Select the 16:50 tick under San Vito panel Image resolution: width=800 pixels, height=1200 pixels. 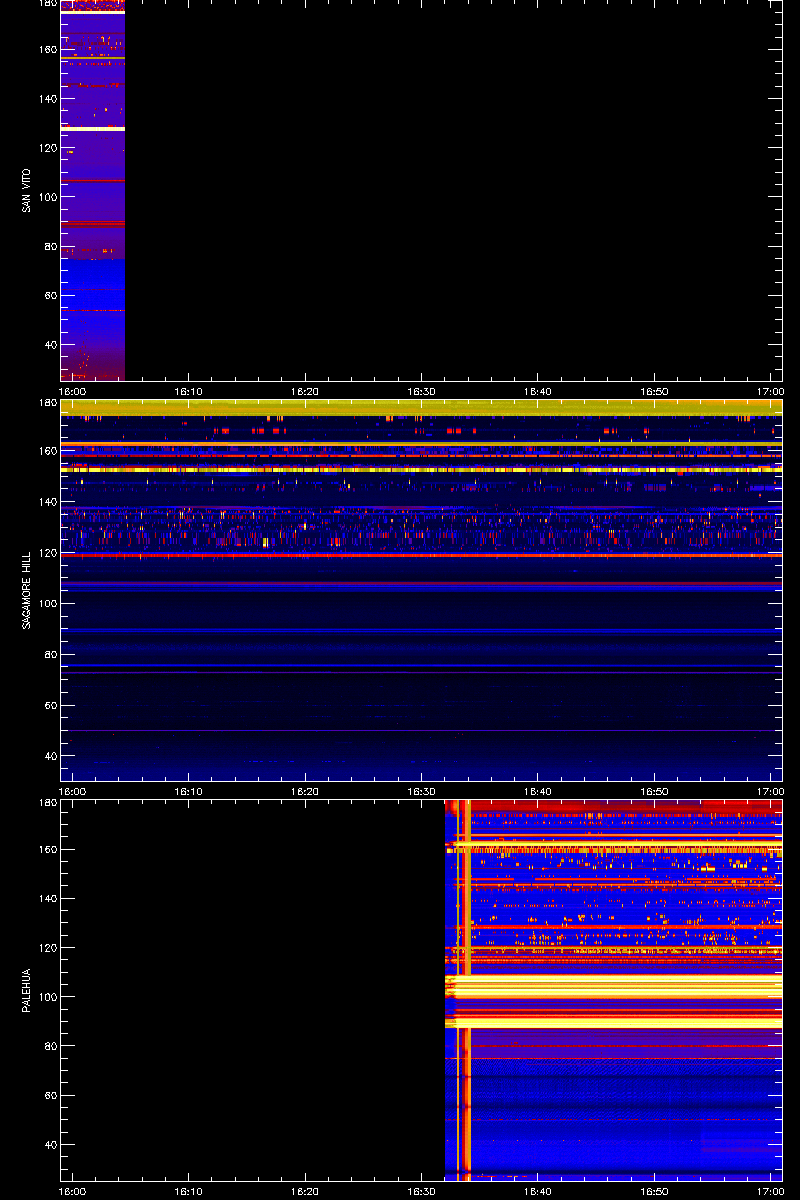[x=654, y=392]
